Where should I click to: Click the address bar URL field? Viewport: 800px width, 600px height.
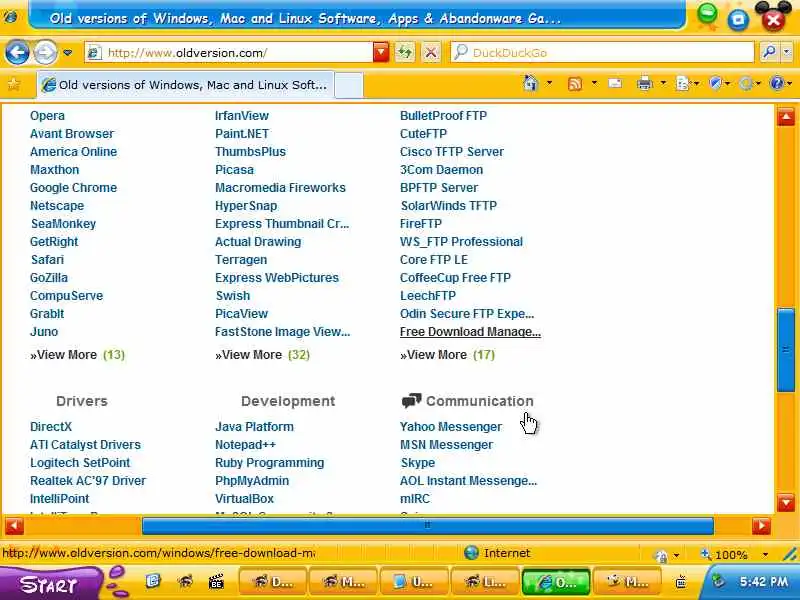230,53
